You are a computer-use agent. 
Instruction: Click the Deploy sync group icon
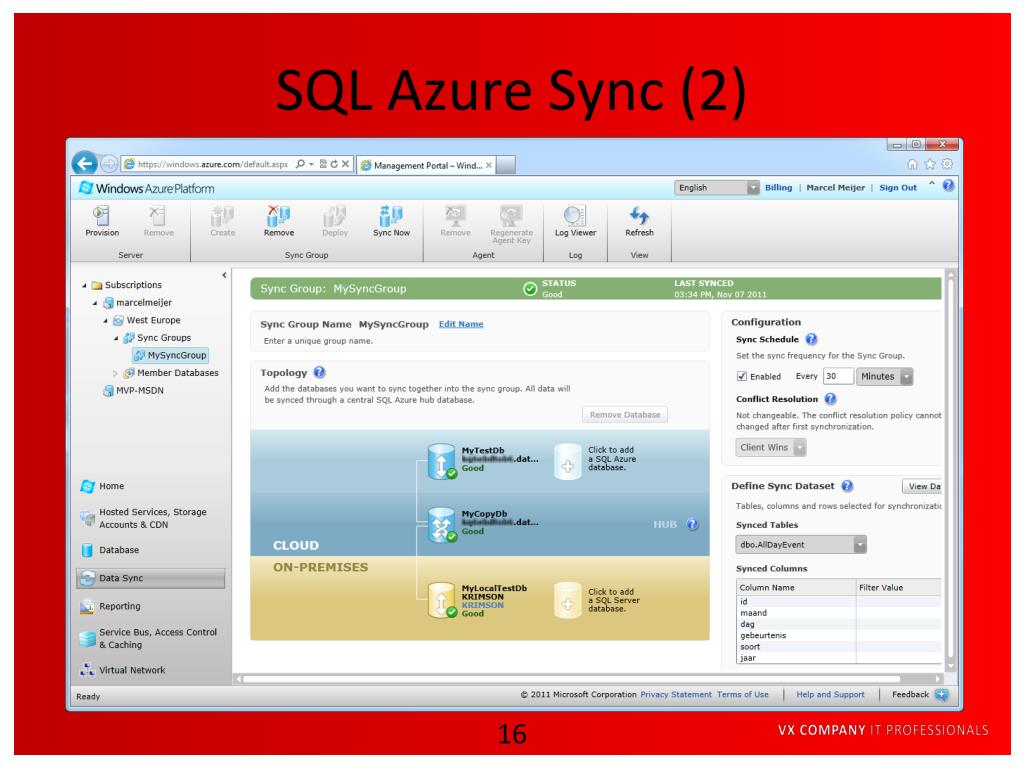(x=335, y=215)
